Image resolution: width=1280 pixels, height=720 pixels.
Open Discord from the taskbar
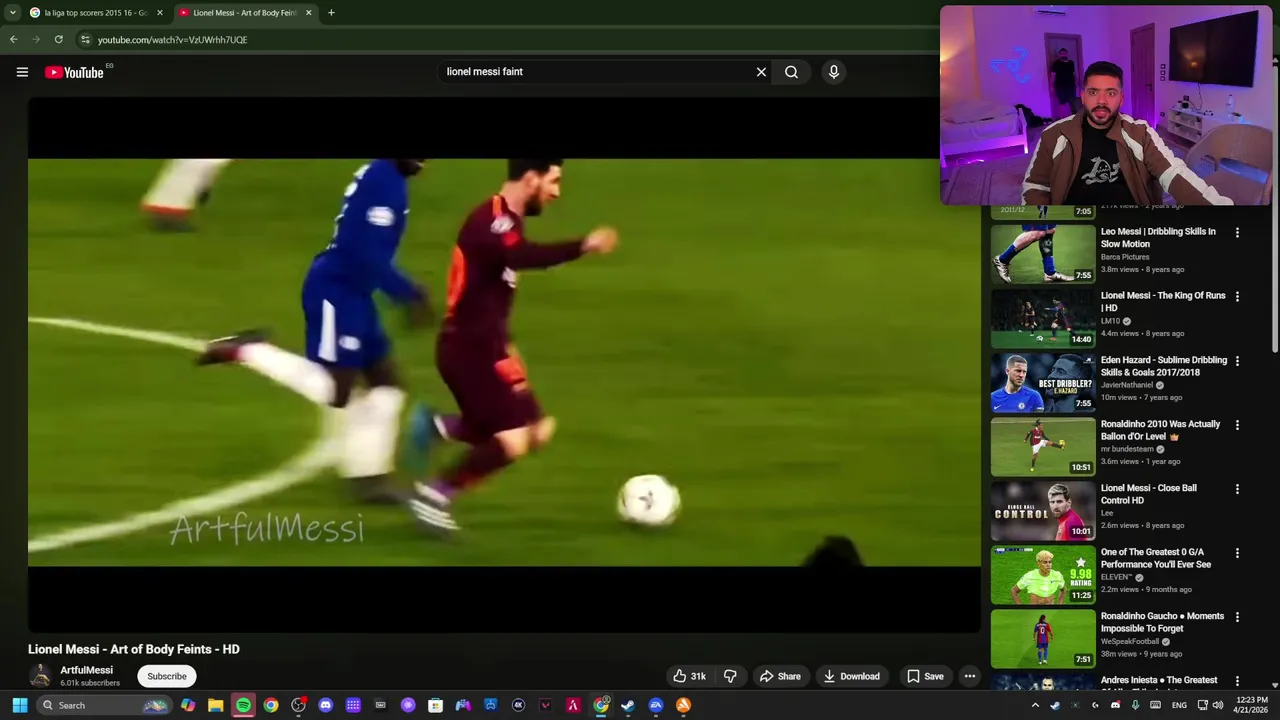(x=325, y=705)
